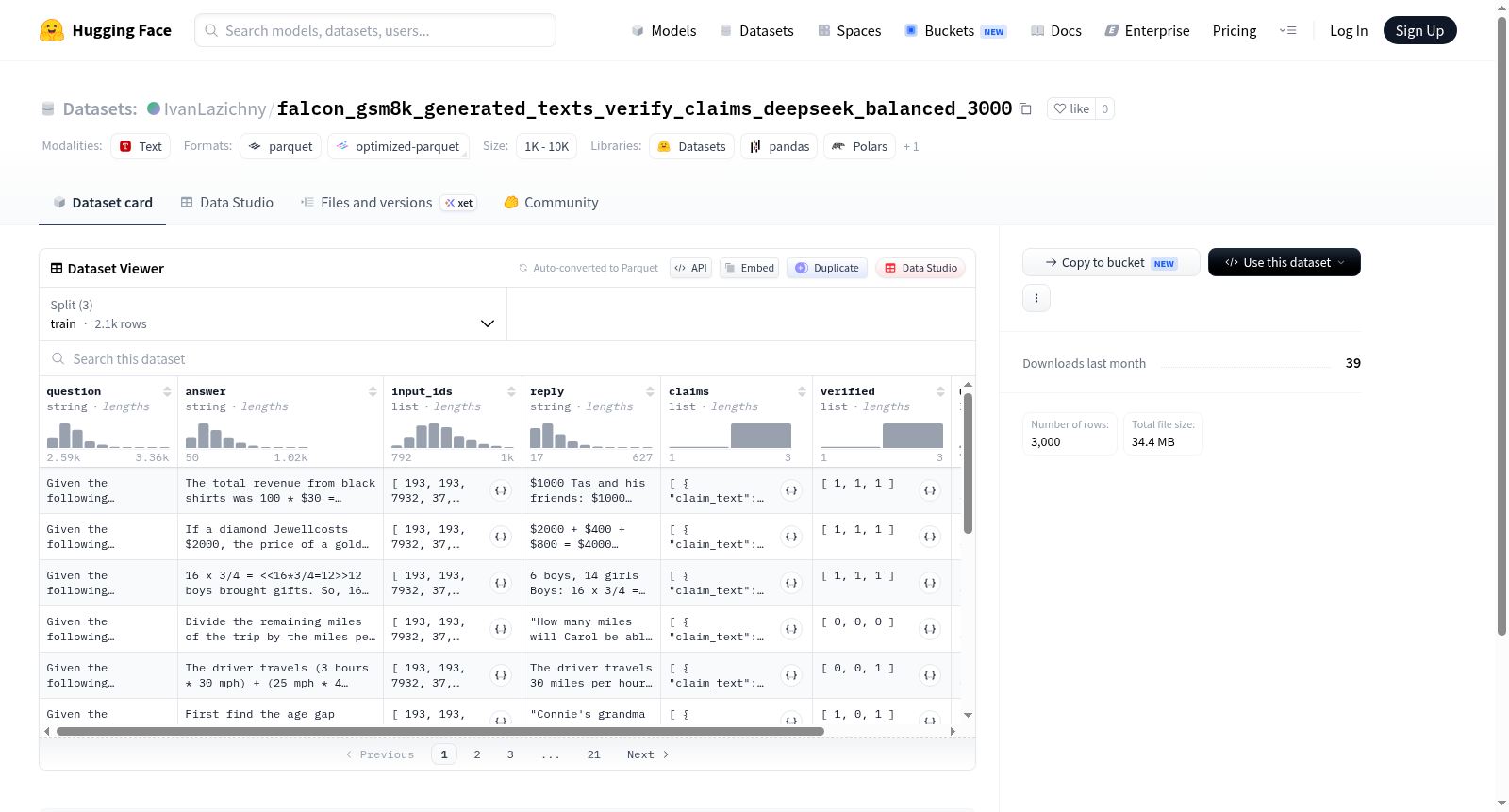This screenshot has height=812, width=1509.
Task: Go to page 3 of table
Action: click(x=510, y=754)
